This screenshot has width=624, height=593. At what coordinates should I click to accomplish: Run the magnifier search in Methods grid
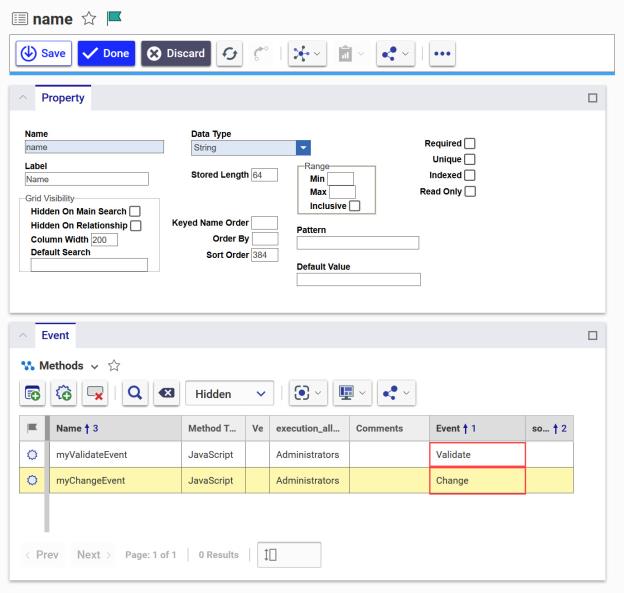point(135,393)
